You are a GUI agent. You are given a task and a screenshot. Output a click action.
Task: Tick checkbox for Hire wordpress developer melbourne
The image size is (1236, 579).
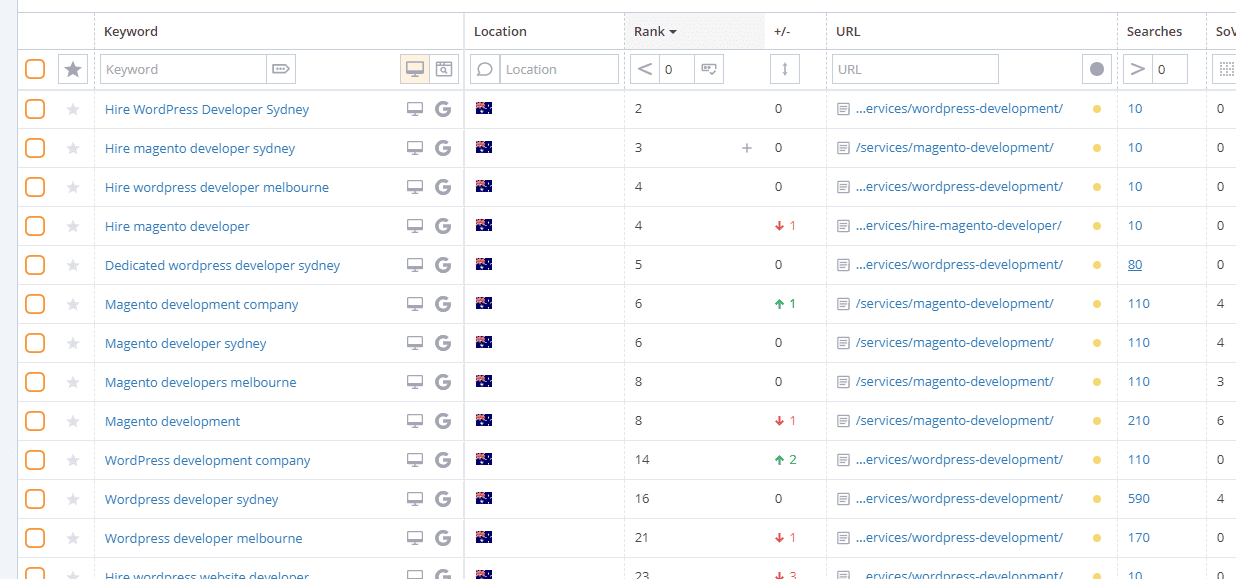pos(35,187)
